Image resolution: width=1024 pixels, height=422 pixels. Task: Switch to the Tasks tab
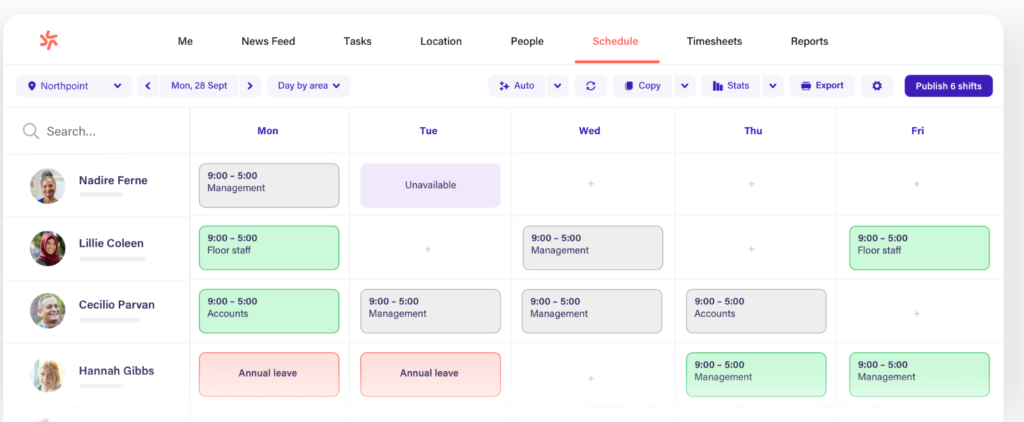[357, 41]
